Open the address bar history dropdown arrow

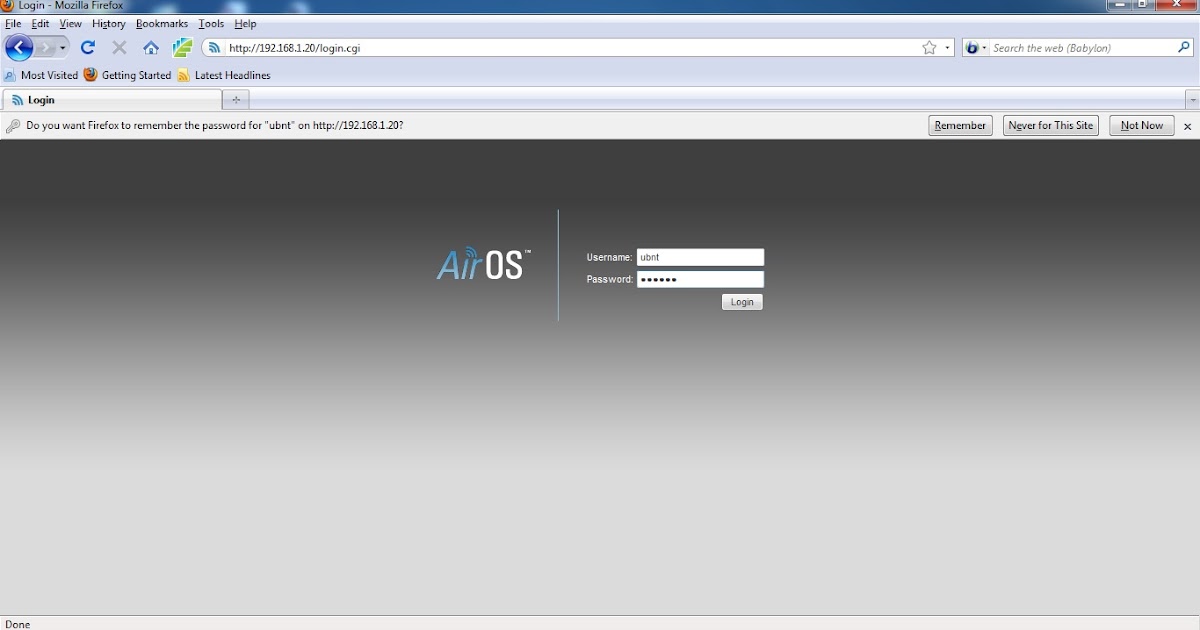tap(947, 47)
